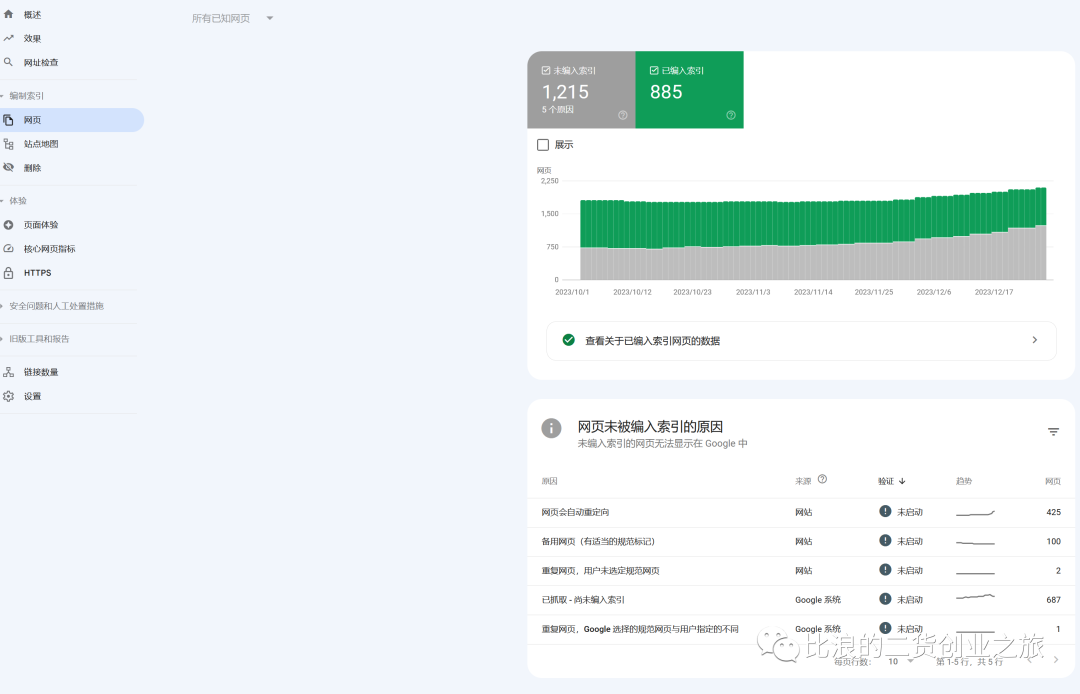This screenshot has height=694, width=1080.
Task: Select the 删除 removals icon in sidebar
Action: point(11,167)
